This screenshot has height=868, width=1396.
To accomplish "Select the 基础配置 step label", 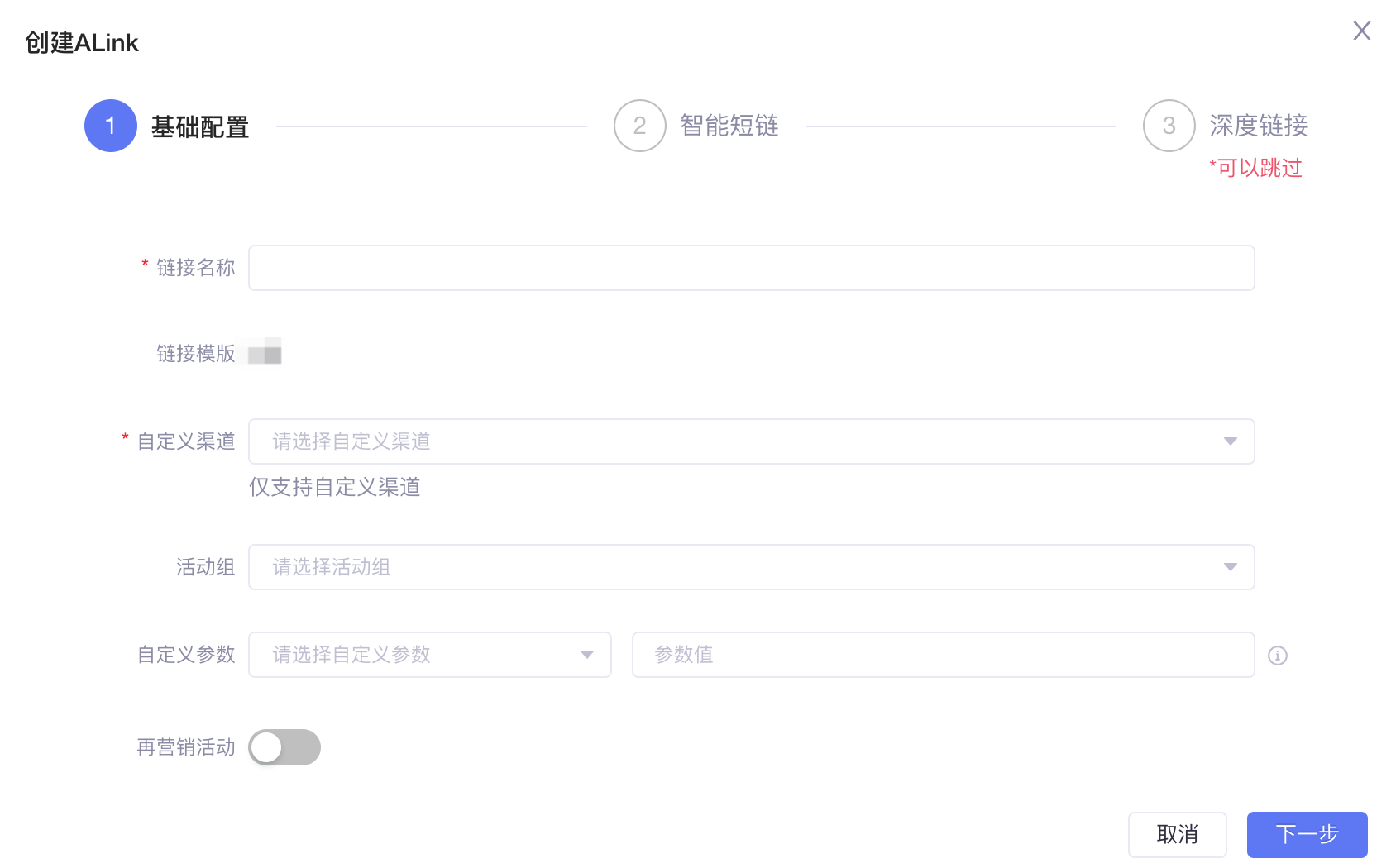I will coord(200,127).
